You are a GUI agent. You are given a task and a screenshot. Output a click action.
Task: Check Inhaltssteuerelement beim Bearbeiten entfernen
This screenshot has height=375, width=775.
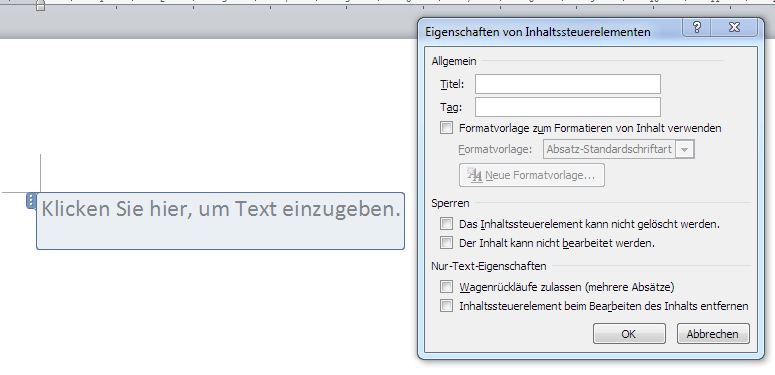pyautogui.click(x=446, y=306)
